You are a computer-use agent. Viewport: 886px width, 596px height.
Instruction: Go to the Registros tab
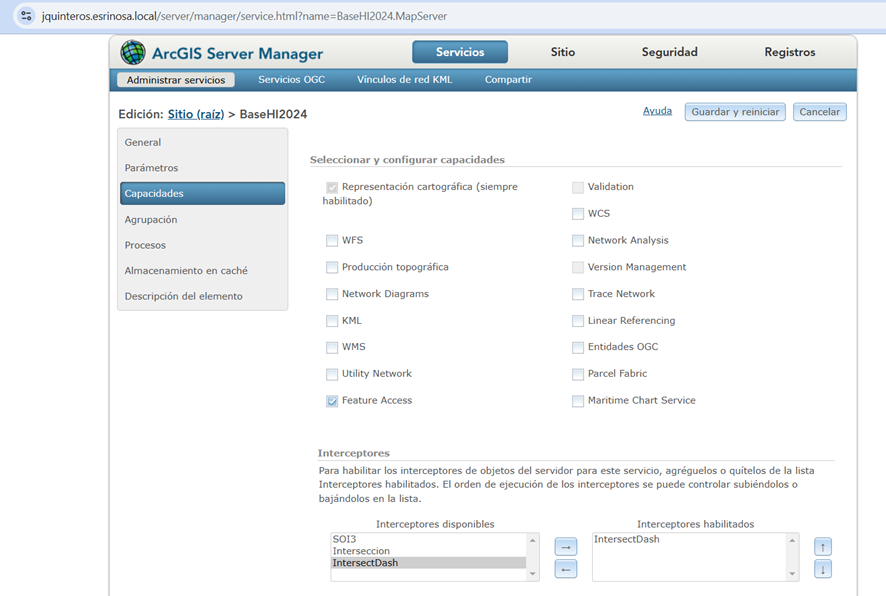(790, 52)
